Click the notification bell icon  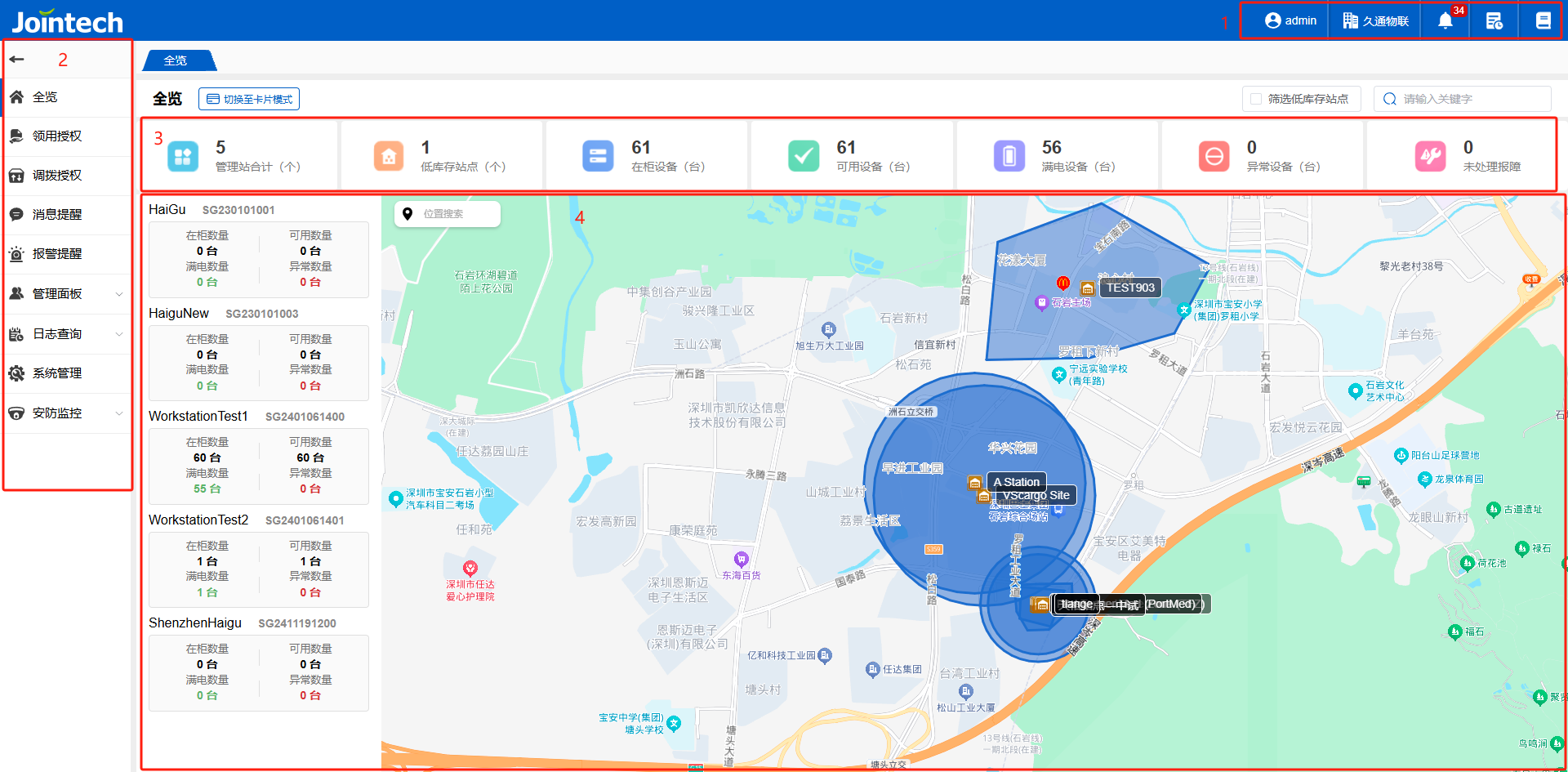click(x=1445, y=20)
